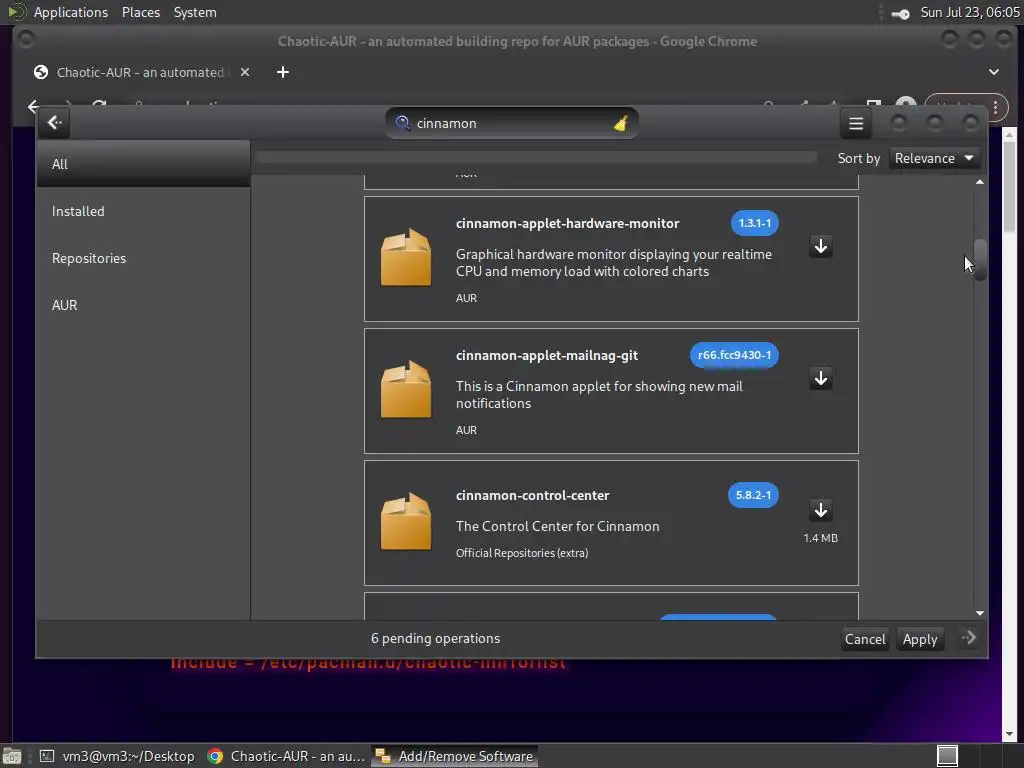Click the network key icon in top panel

900,13
